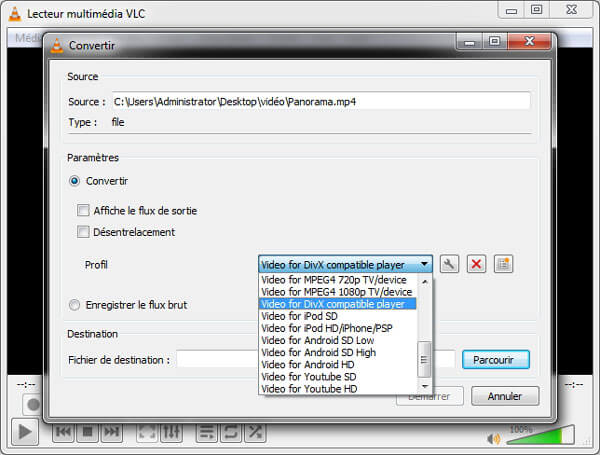The width and height of the screenshot is (600, 455).
Task: Open the Média menu in VLC
Action: point(28,38)
